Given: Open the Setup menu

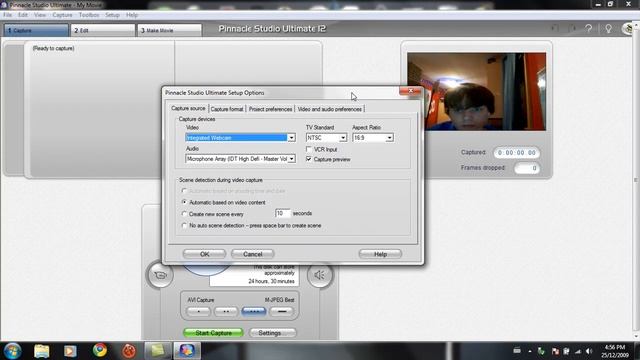Looking at the screenshot, I should [x=112, y=15].
